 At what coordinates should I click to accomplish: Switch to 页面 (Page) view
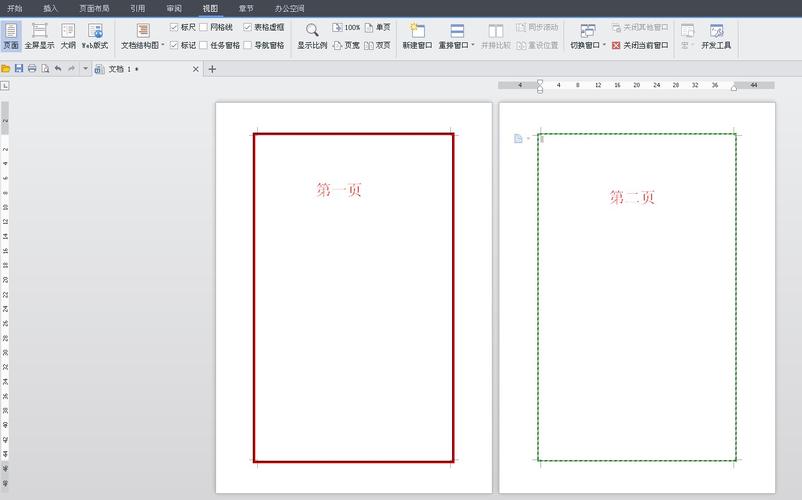point(11,36)
